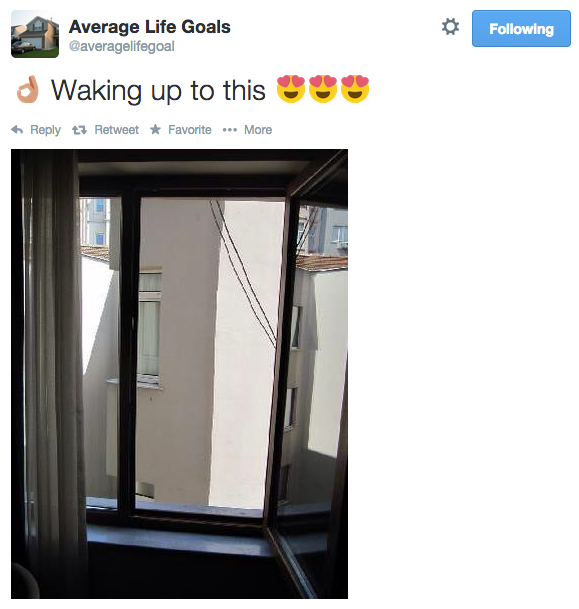Click the reply arrow icon
579x609 pixels.
[17, 129]
